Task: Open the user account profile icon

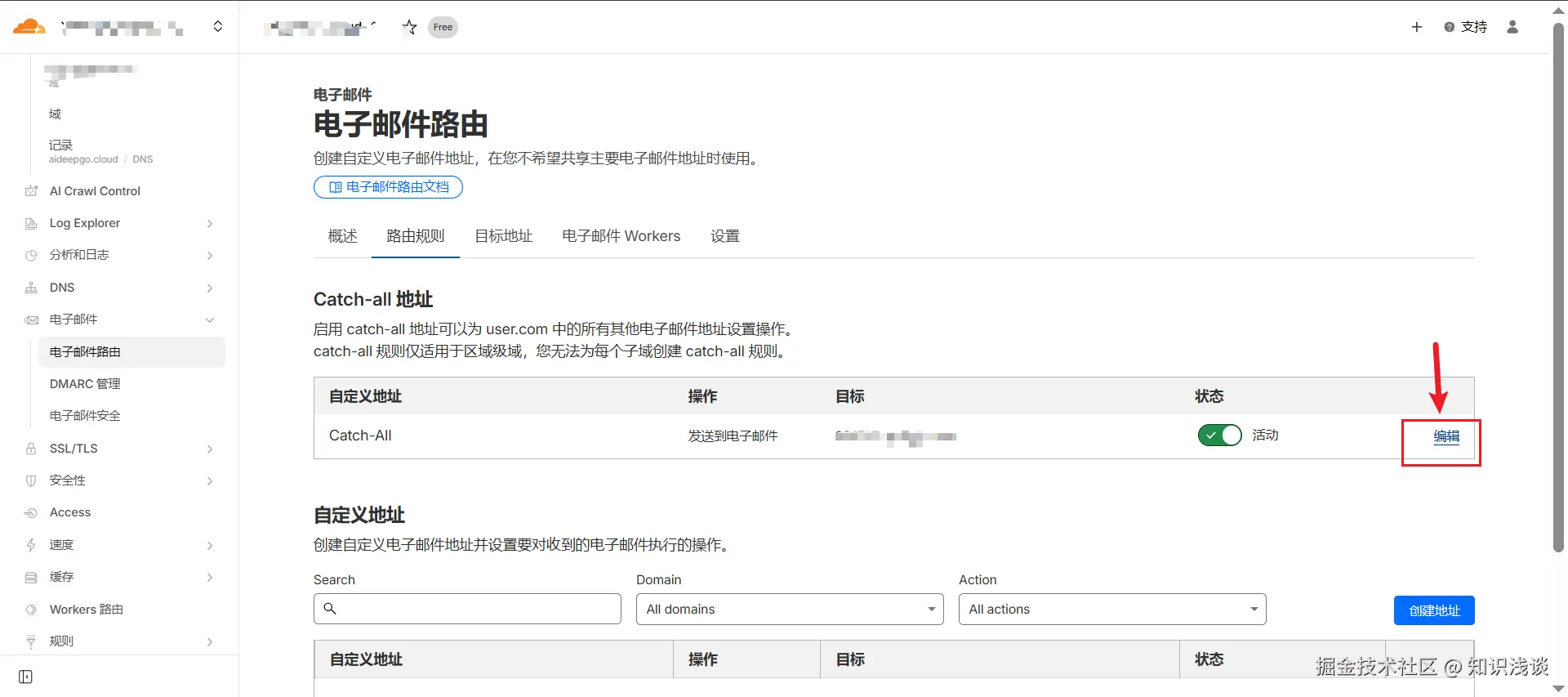Action: coord(1512,27)
